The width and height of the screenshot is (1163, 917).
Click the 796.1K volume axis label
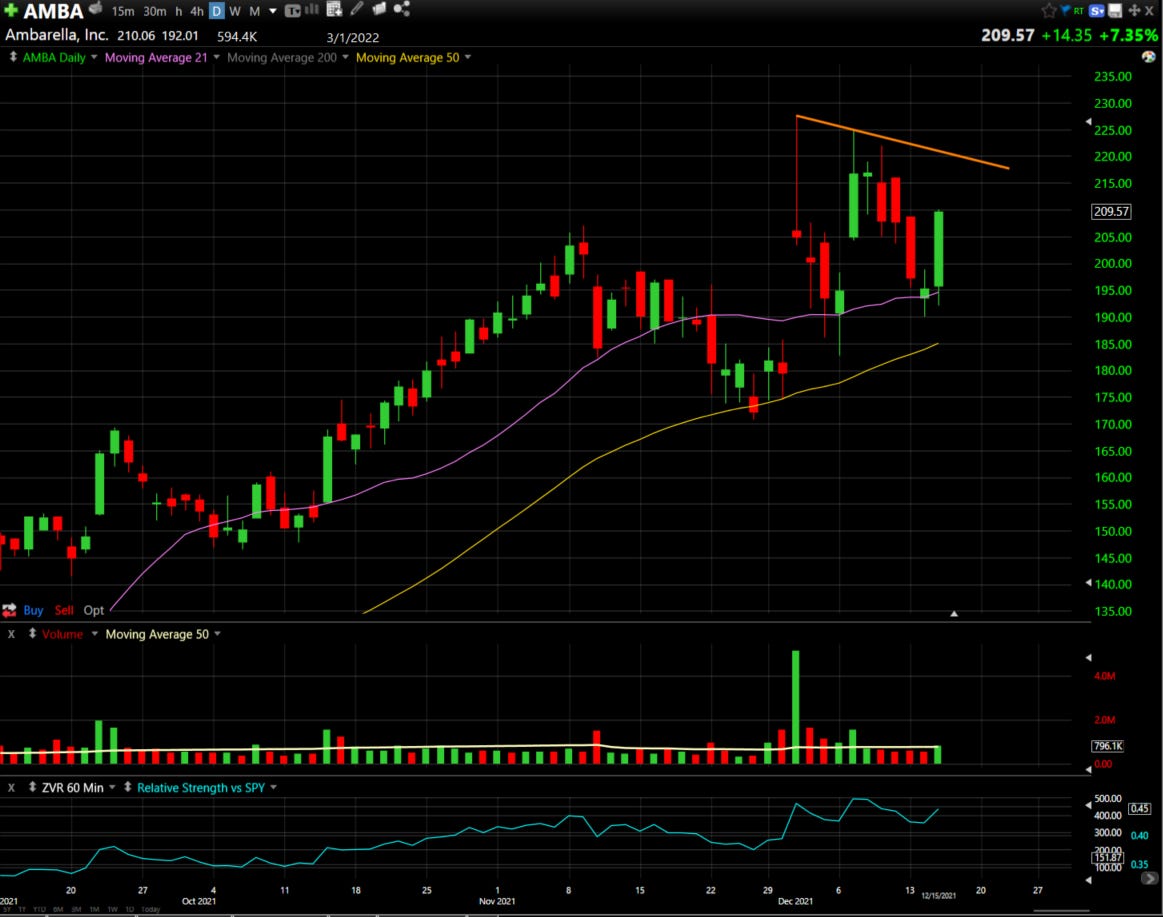pyautogui.click(x=1108, y=746)
